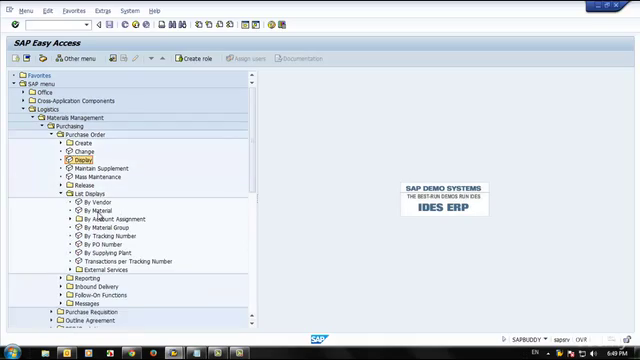Click the SAP Menu icon
The image size is (640, 360).
[x=27, y=58]
